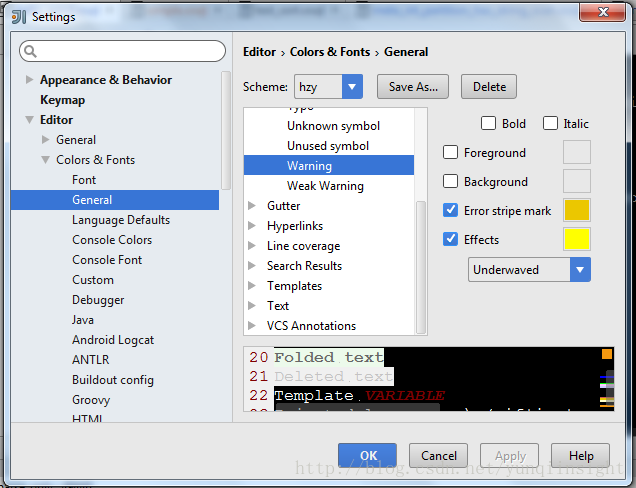Click the settings tree scrollbar

click(226, 130)
